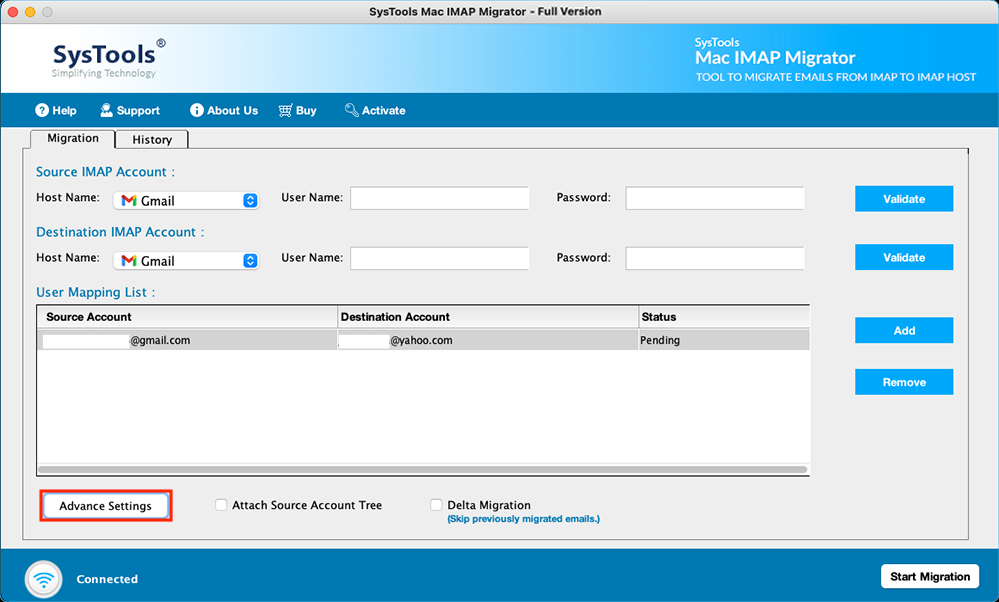Expand the Source Host Name Gmail dropdown

pyautogui.click(x=186, y=201)
